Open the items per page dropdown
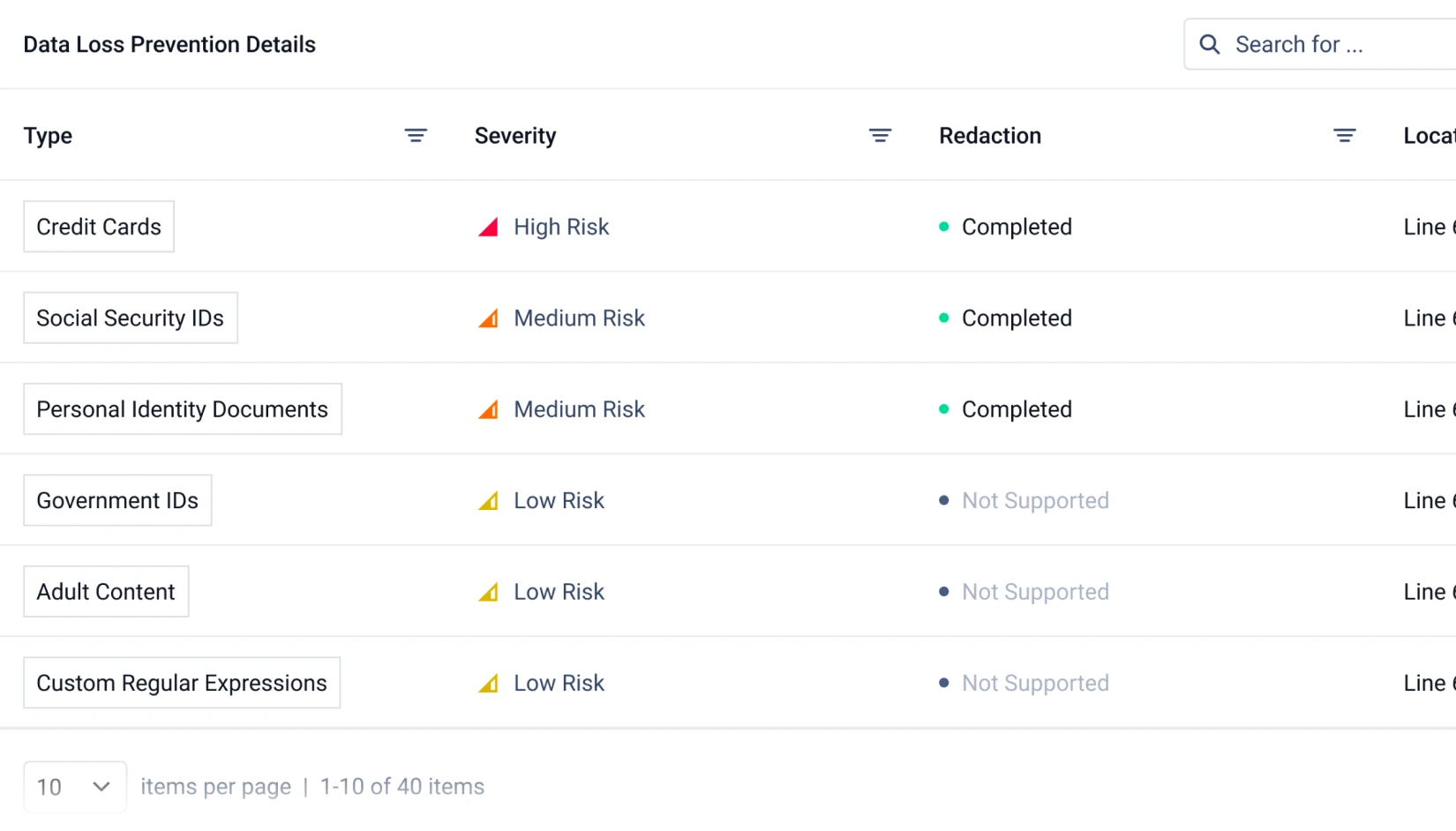Viewport: 1456px width, 831px height. [75, 786]
